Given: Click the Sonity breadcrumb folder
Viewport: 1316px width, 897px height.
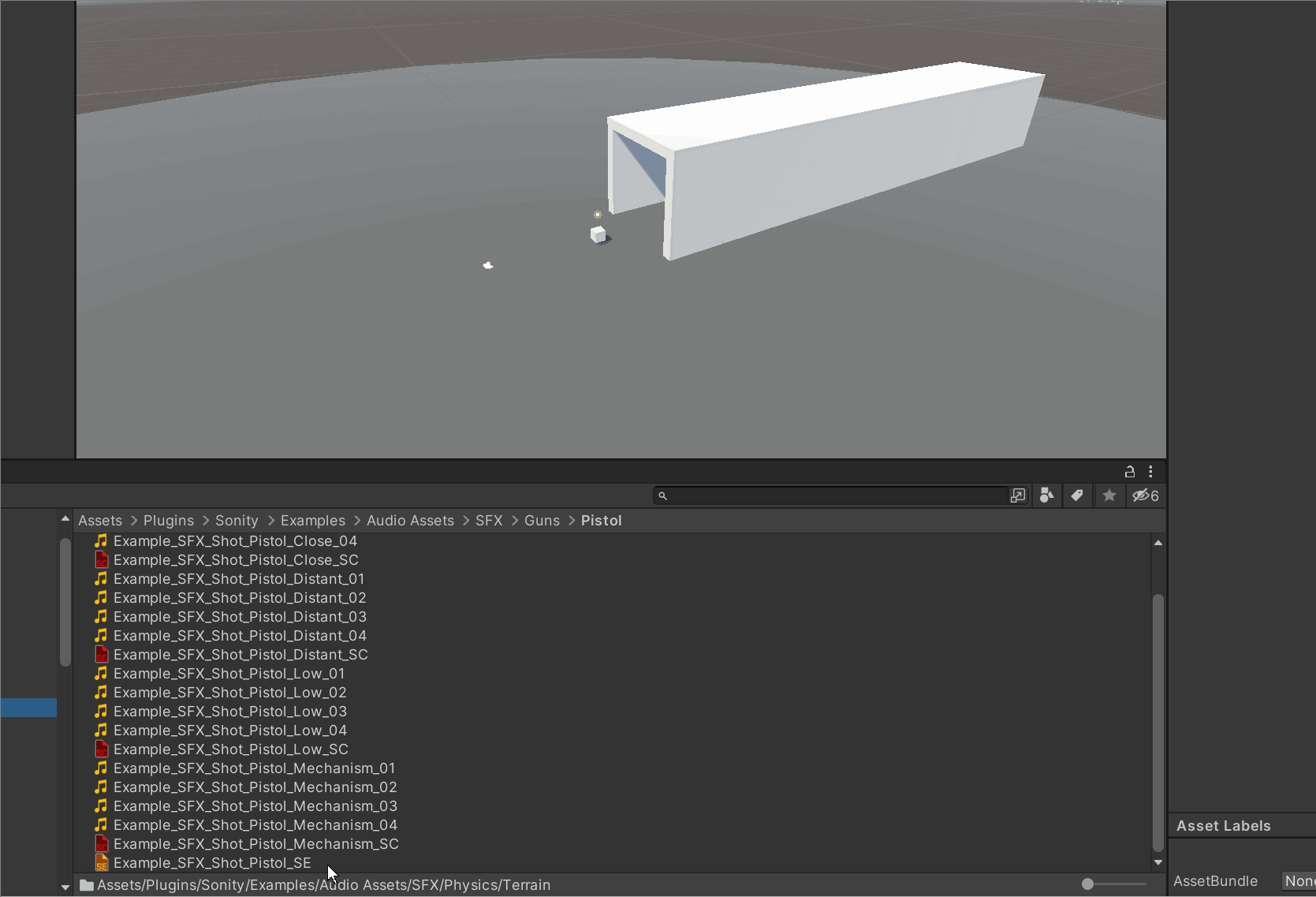Looking at the screenshot, I should (x=237, y=521).
